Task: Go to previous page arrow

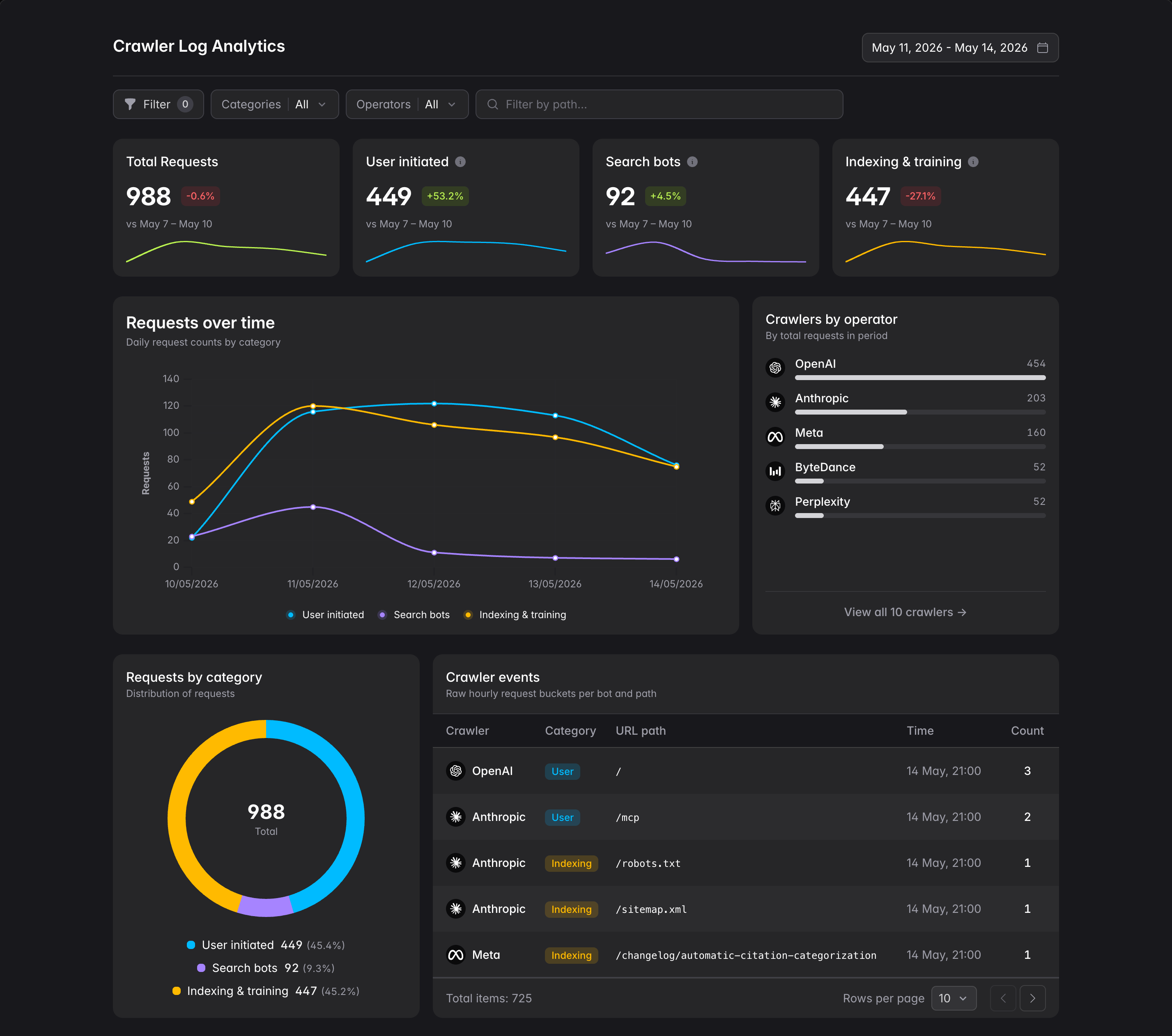Action: [x=1003, y=998]
